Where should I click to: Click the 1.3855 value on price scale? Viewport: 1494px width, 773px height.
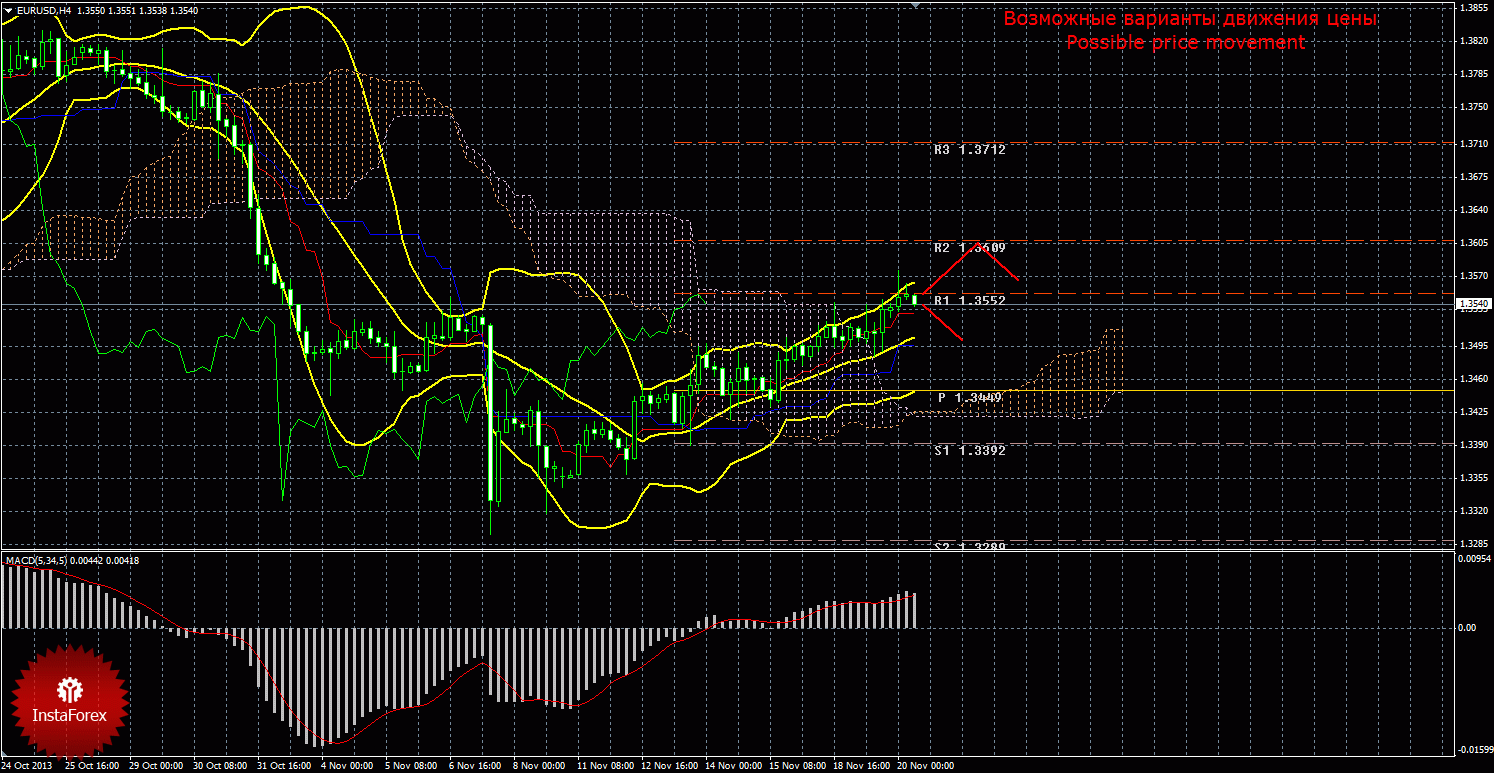(1473, 8)
